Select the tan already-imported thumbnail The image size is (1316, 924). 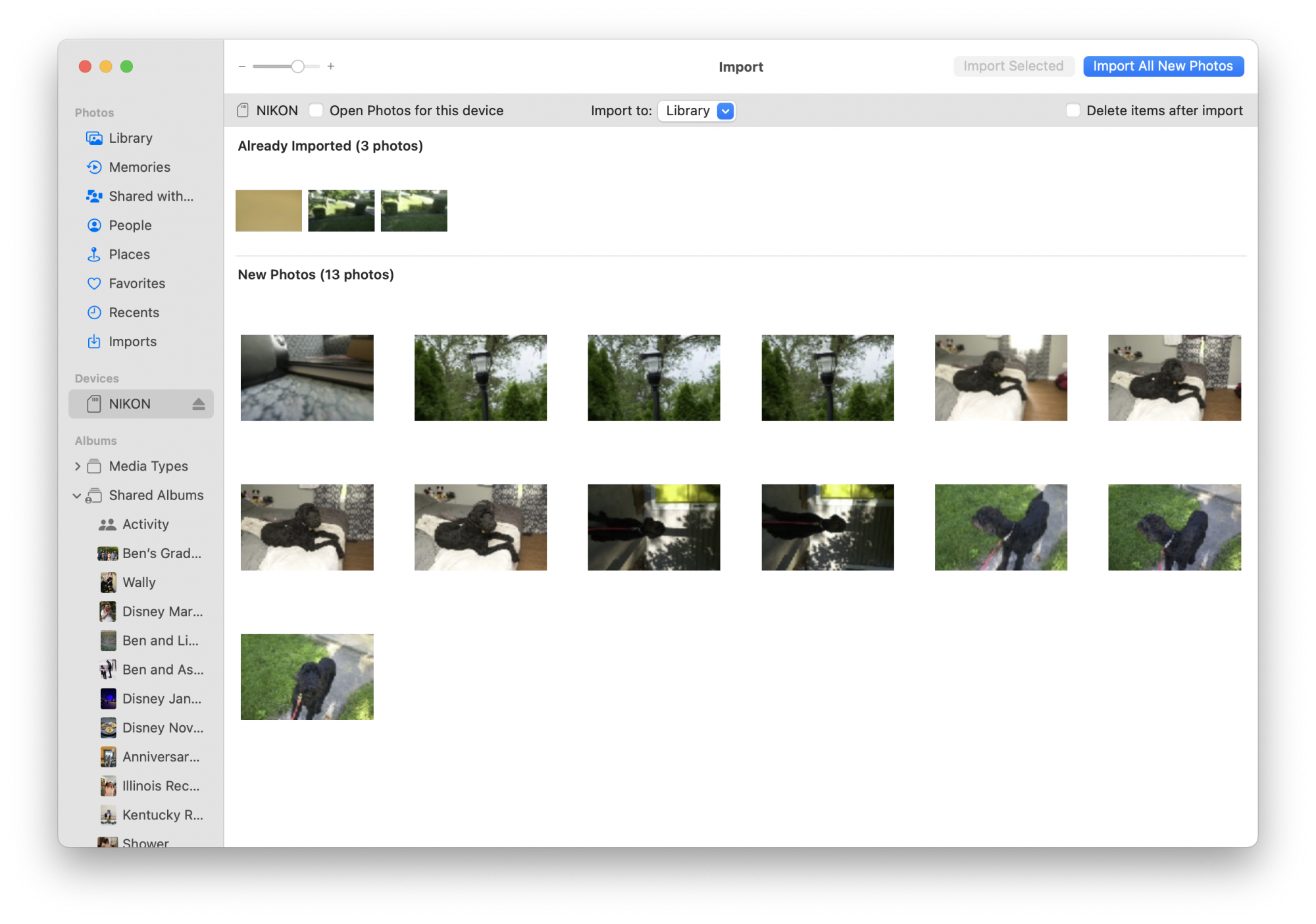click(x=268, y=211)
